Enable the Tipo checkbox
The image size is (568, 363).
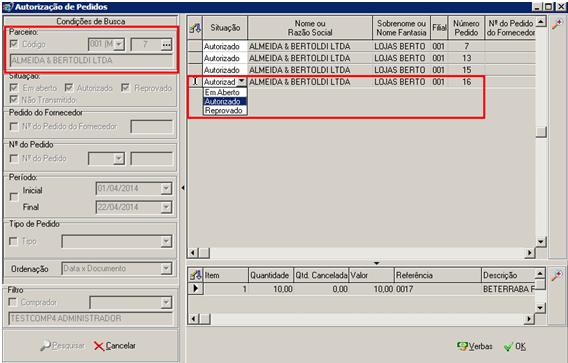click(13, 241)
